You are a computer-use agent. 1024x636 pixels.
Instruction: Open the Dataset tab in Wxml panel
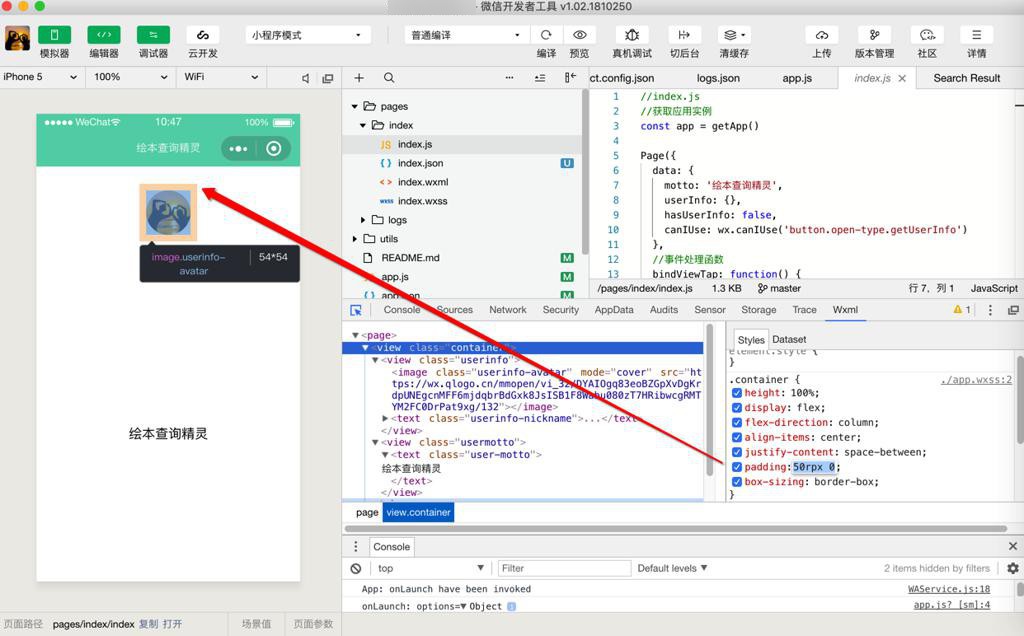click(789, 340)
